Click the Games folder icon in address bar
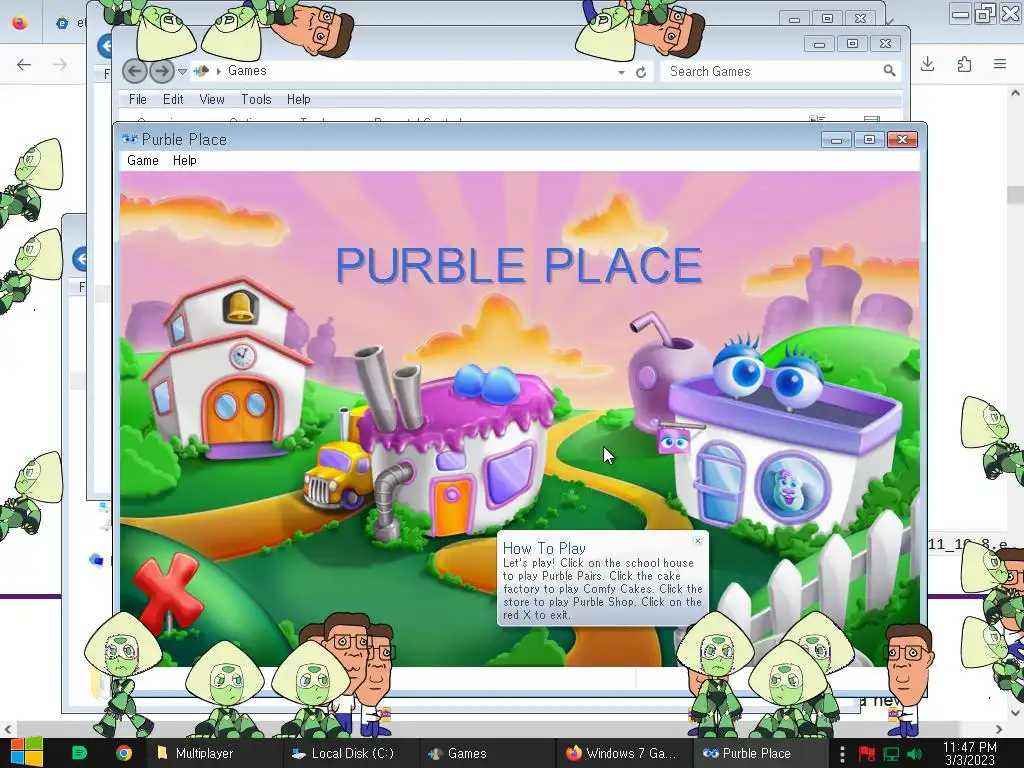This screenshot has width=1024, height=768. [x=201, y=71]
